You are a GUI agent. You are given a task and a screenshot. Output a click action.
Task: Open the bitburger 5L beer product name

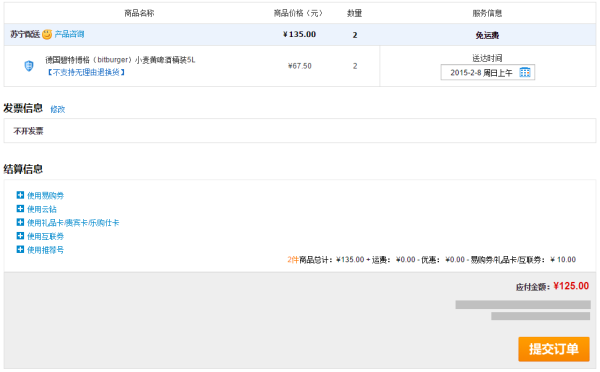click(120, 60)
